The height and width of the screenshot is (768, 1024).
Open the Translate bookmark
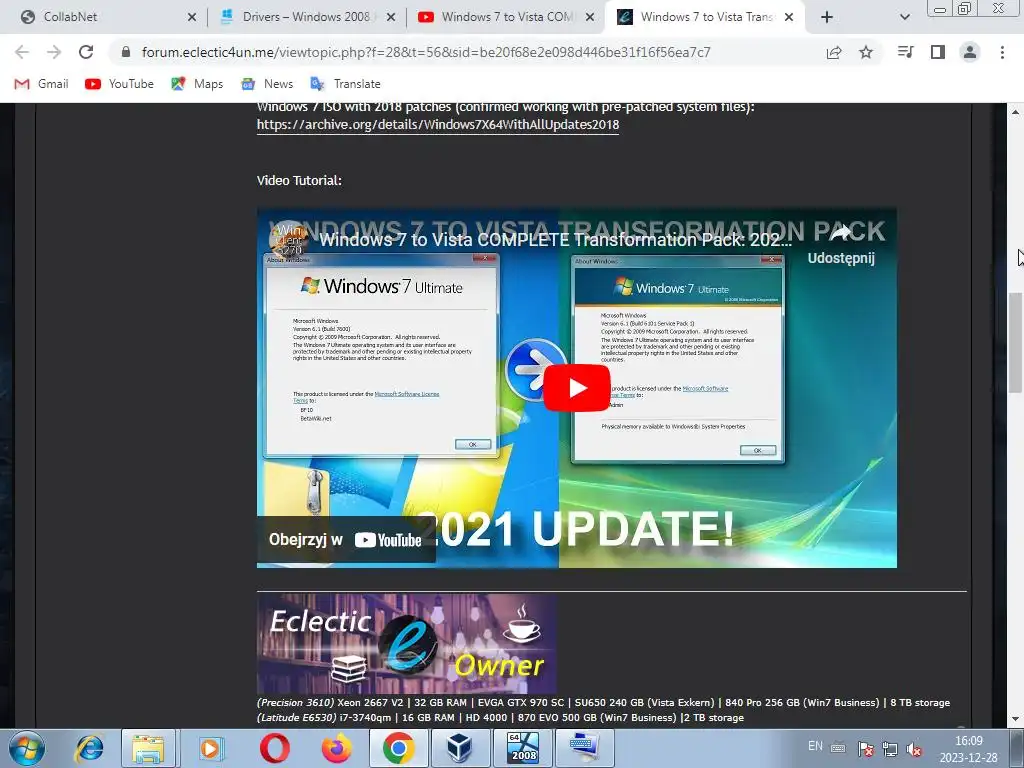[345, 84]
